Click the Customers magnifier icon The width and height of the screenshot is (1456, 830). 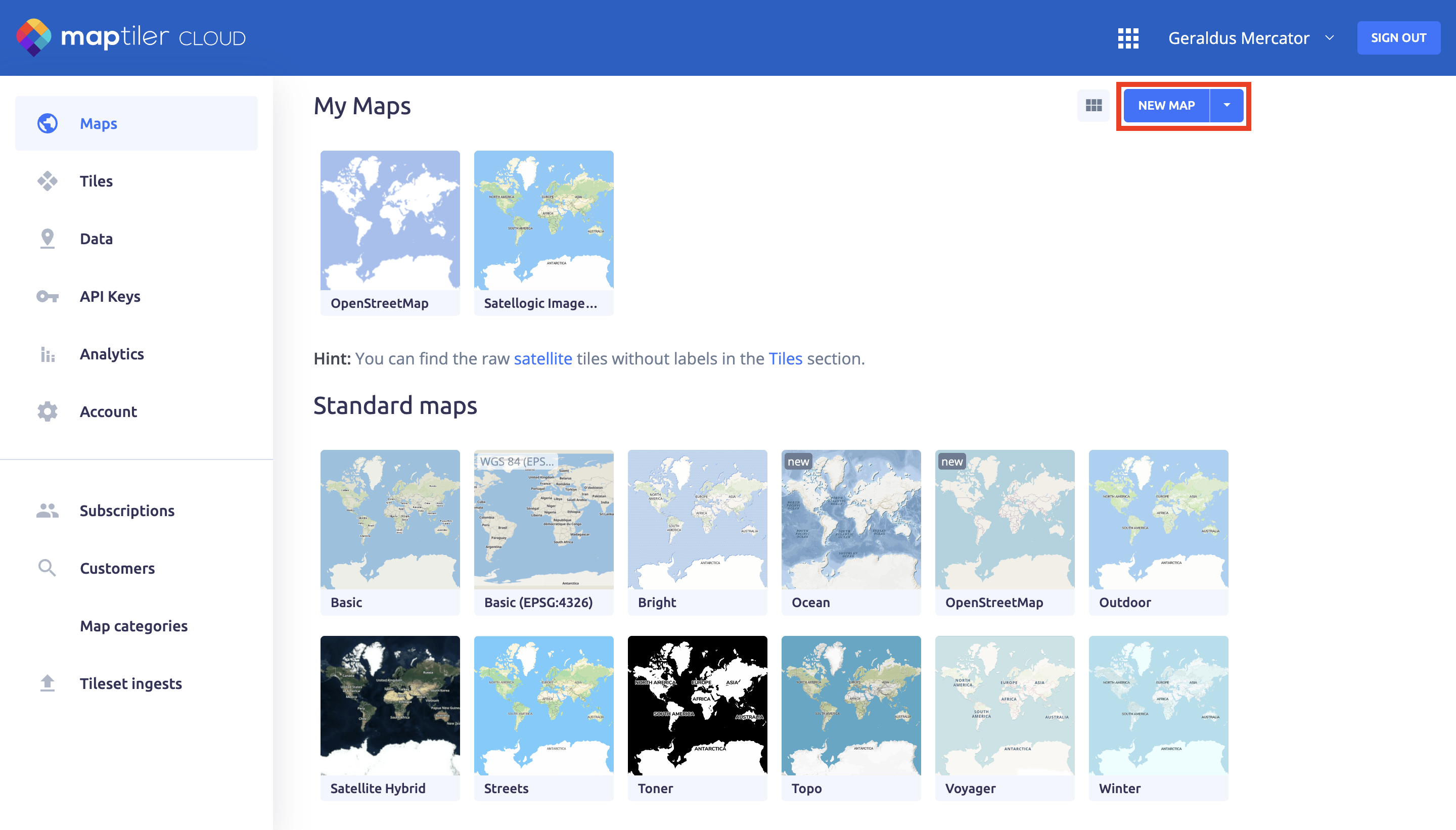[x=48, y=568]
